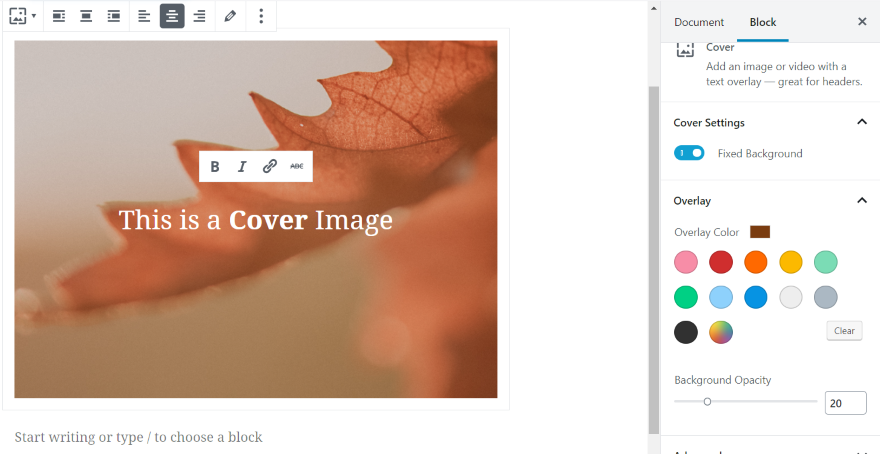
Task: Disable the Fixed Background toggle
Action: point(689,153)
